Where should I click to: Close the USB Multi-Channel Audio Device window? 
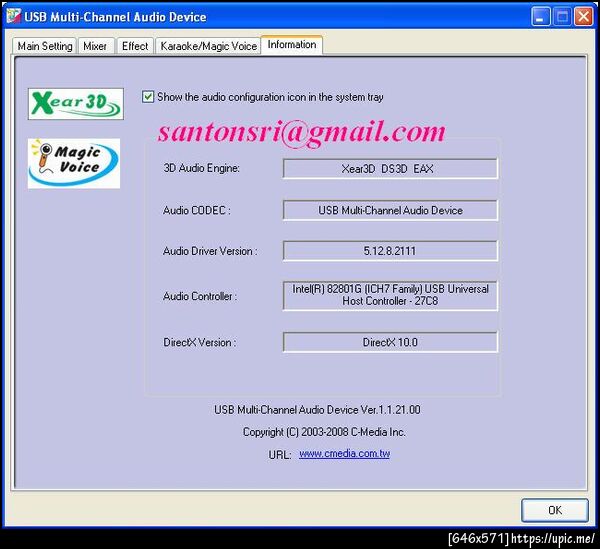584,17
